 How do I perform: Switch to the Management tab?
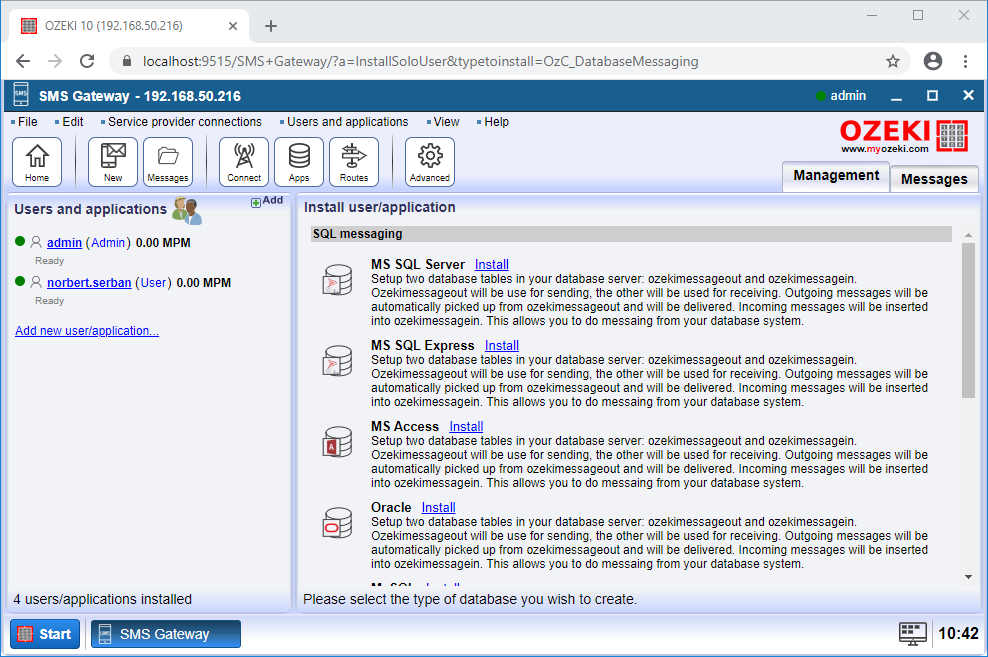[836, 176]
